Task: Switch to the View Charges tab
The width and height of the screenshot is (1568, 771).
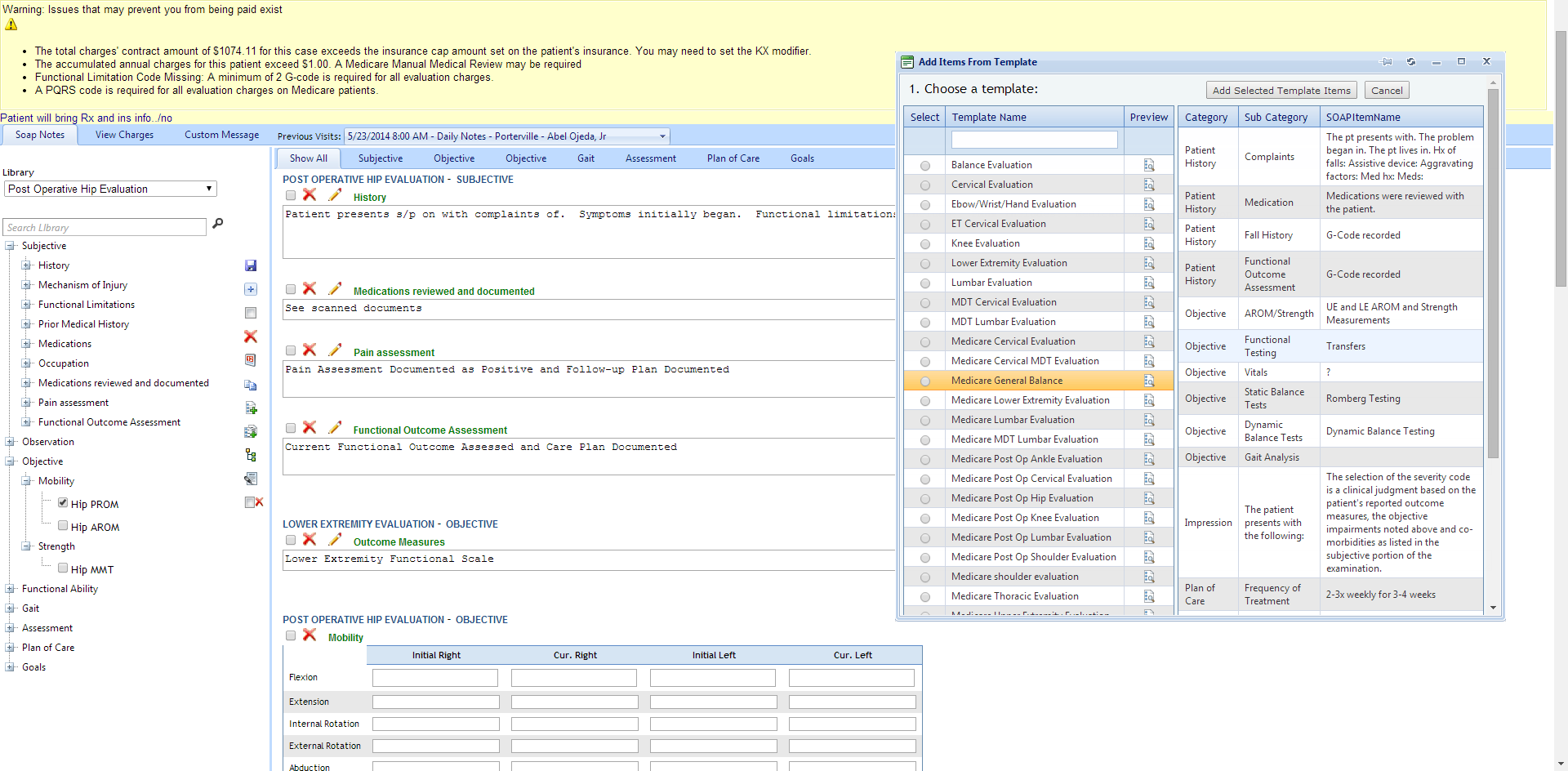Action: click(x=124, y=135)
